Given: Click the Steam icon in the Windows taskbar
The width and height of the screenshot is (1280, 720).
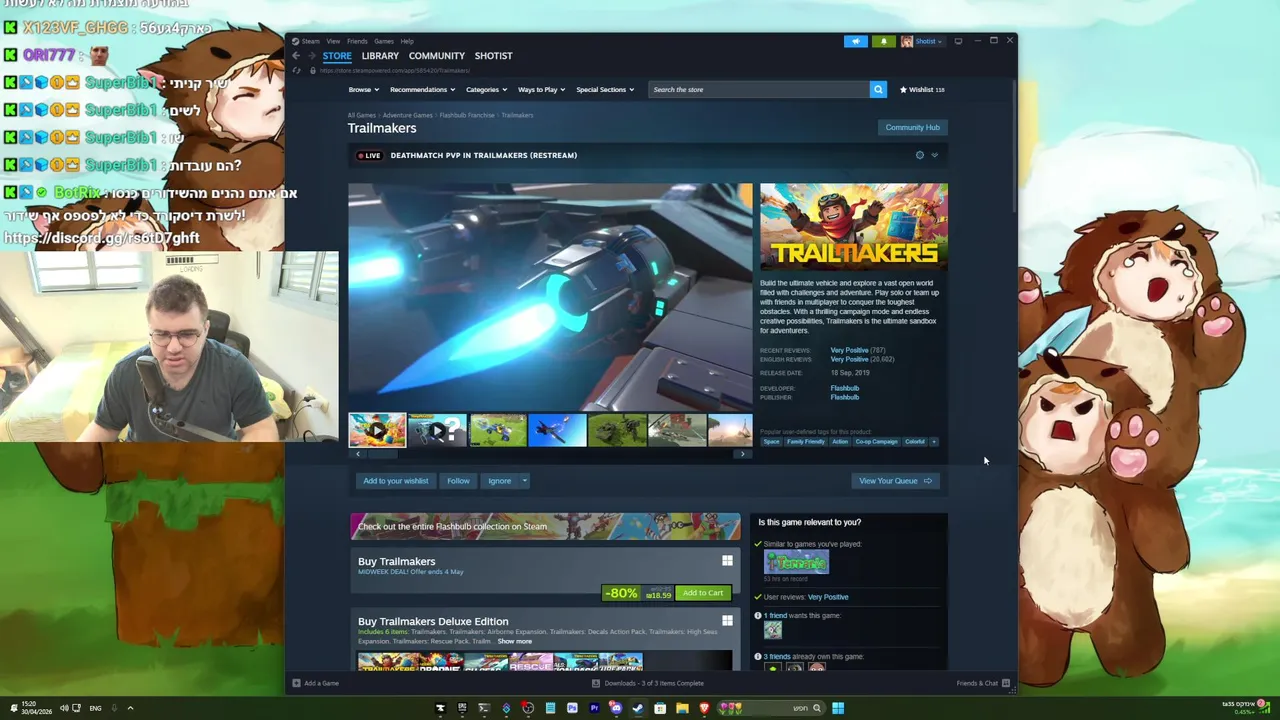Looking at the screenshot, I should 638,708.
